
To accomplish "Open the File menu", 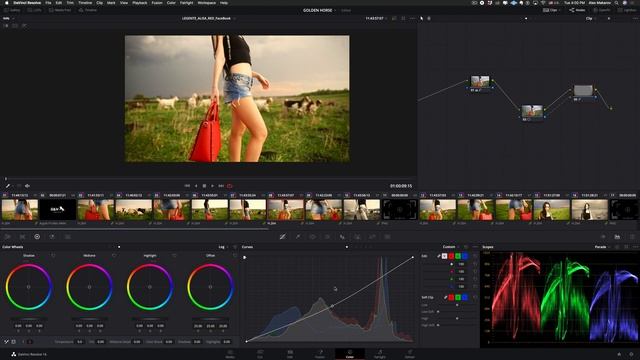I will click(48, 2).
